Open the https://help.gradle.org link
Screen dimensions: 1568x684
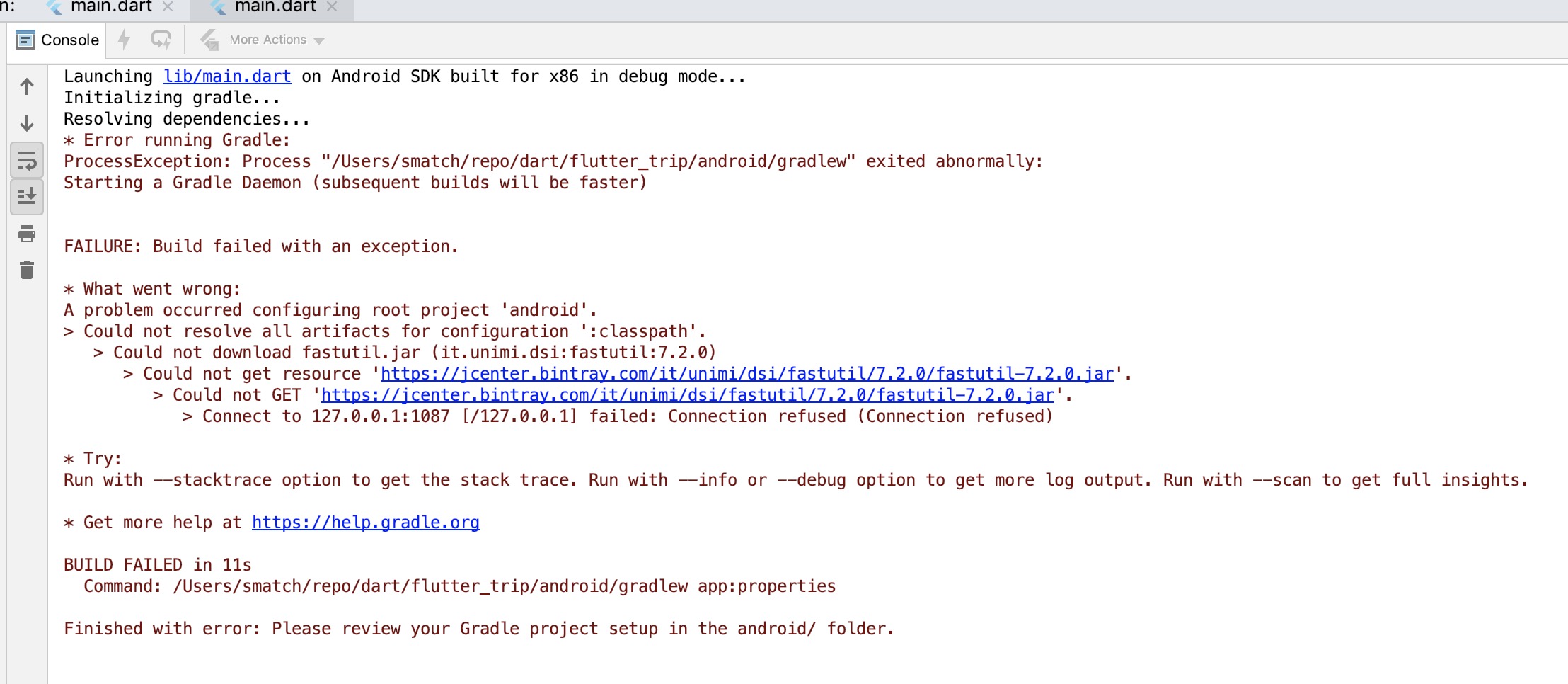pos(366,523)
